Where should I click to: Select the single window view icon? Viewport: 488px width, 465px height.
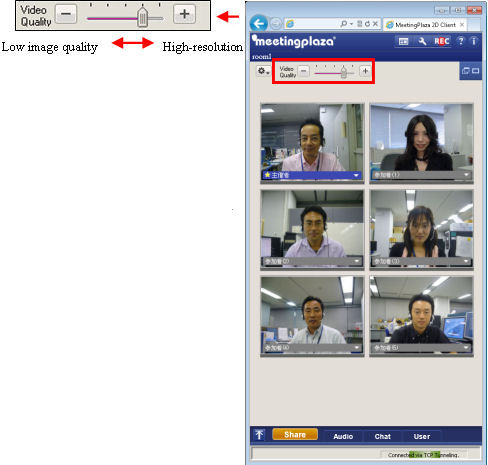pos(476,71)
